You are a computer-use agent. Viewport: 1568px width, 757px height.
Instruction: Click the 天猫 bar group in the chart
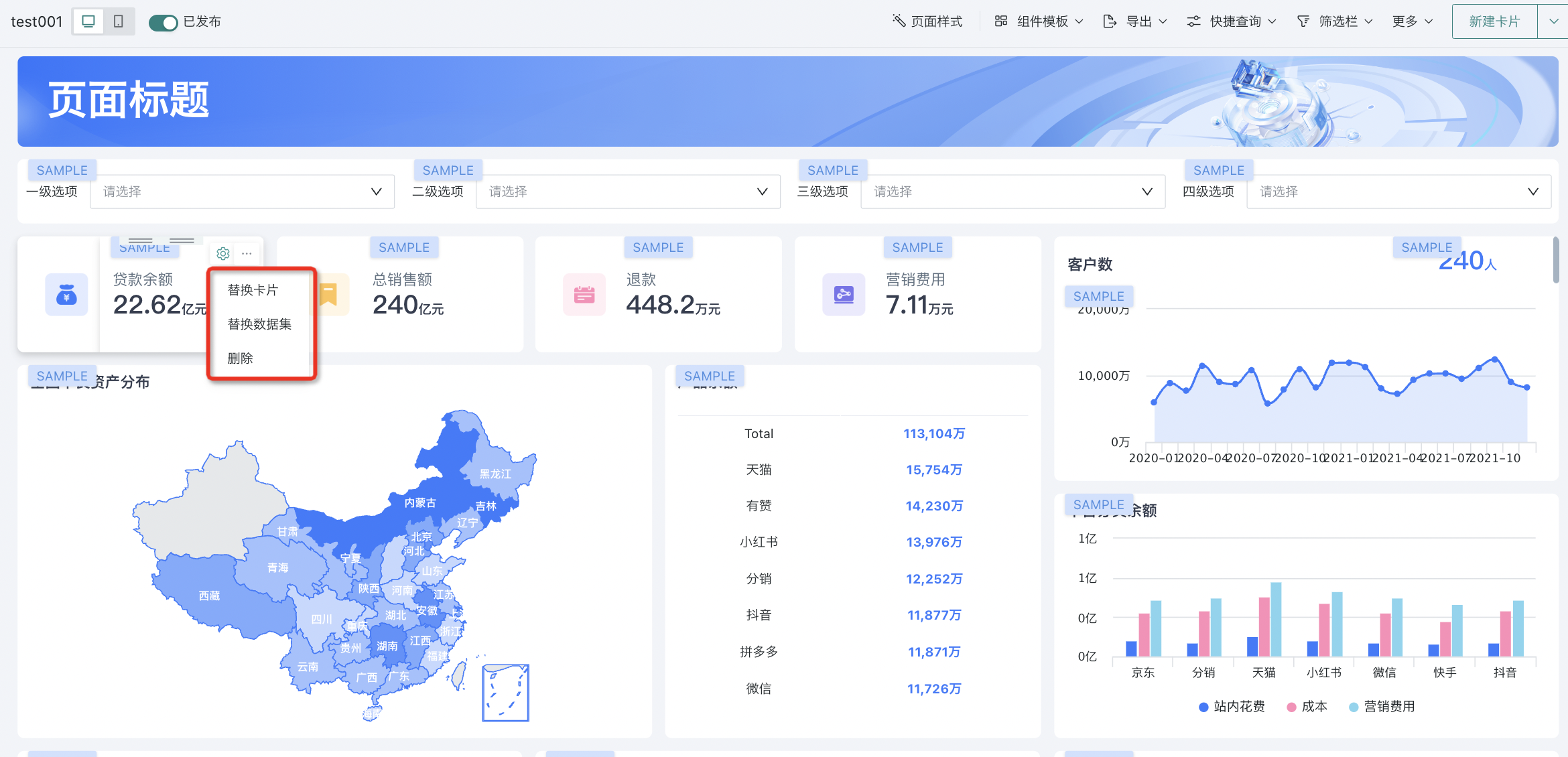pyautogui.click(x=1264, y=620)
